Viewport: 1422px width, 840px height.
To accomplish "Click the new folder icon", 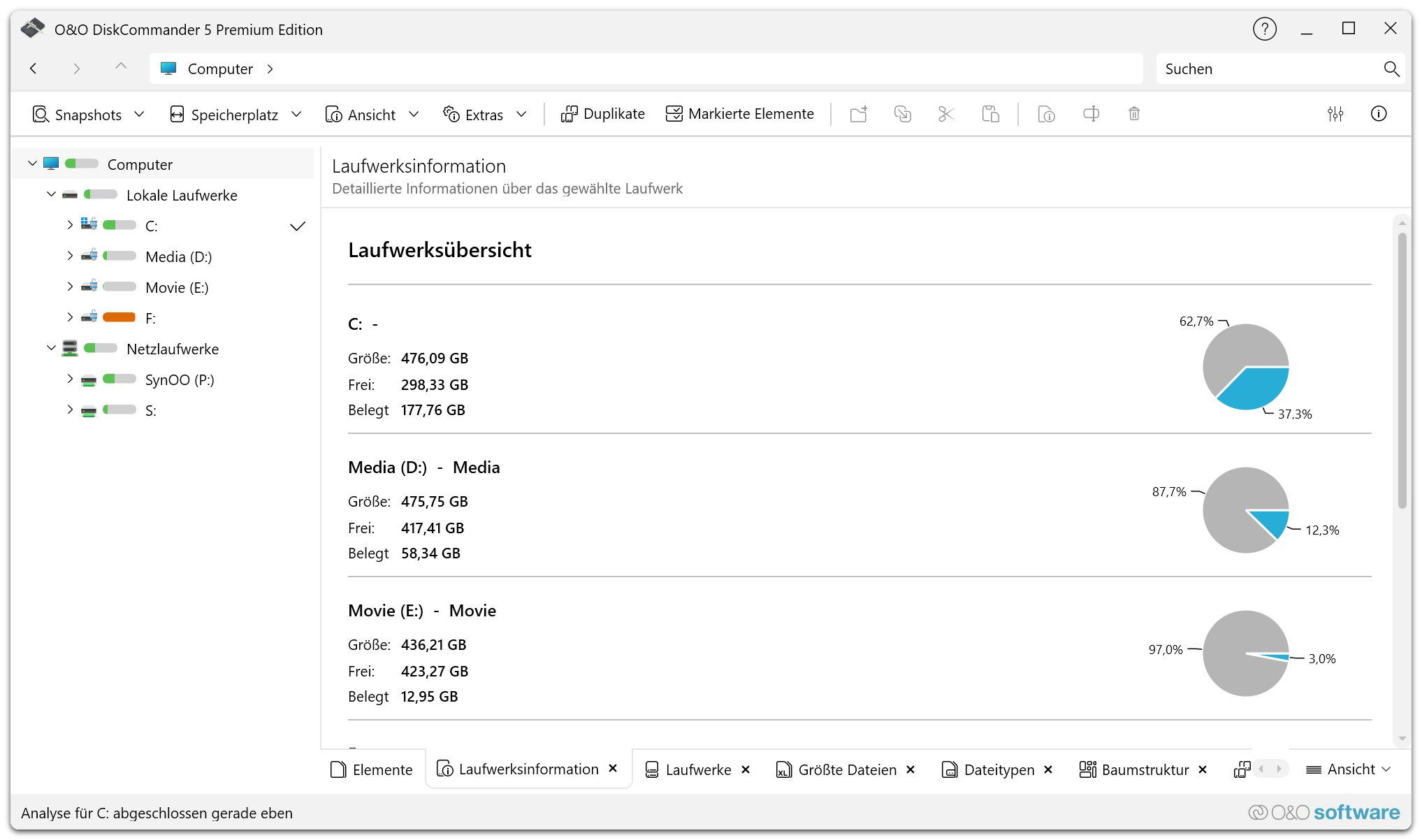I will [859, 114].
